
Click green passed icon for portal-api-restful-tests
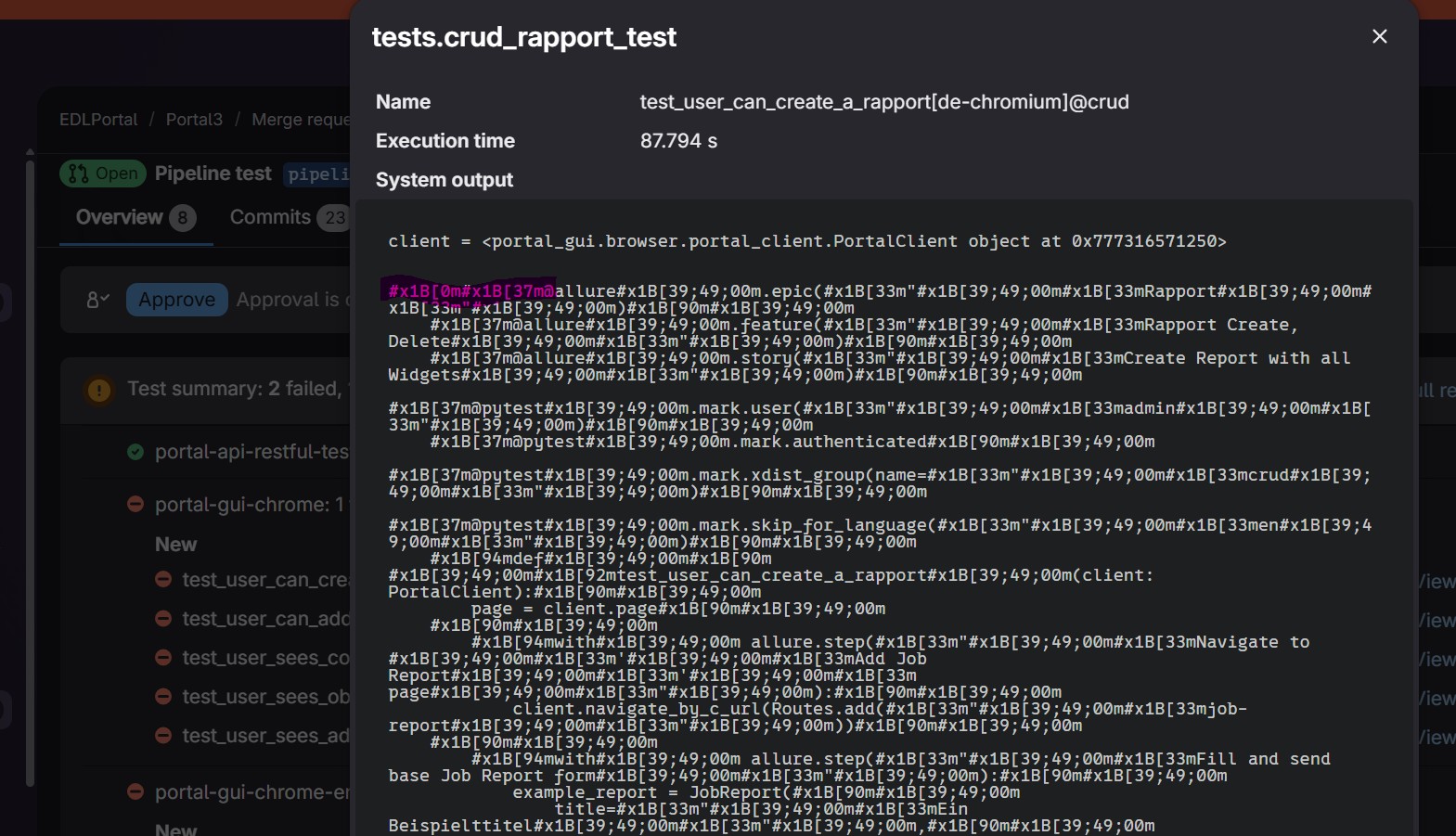(x=135, y=452)
